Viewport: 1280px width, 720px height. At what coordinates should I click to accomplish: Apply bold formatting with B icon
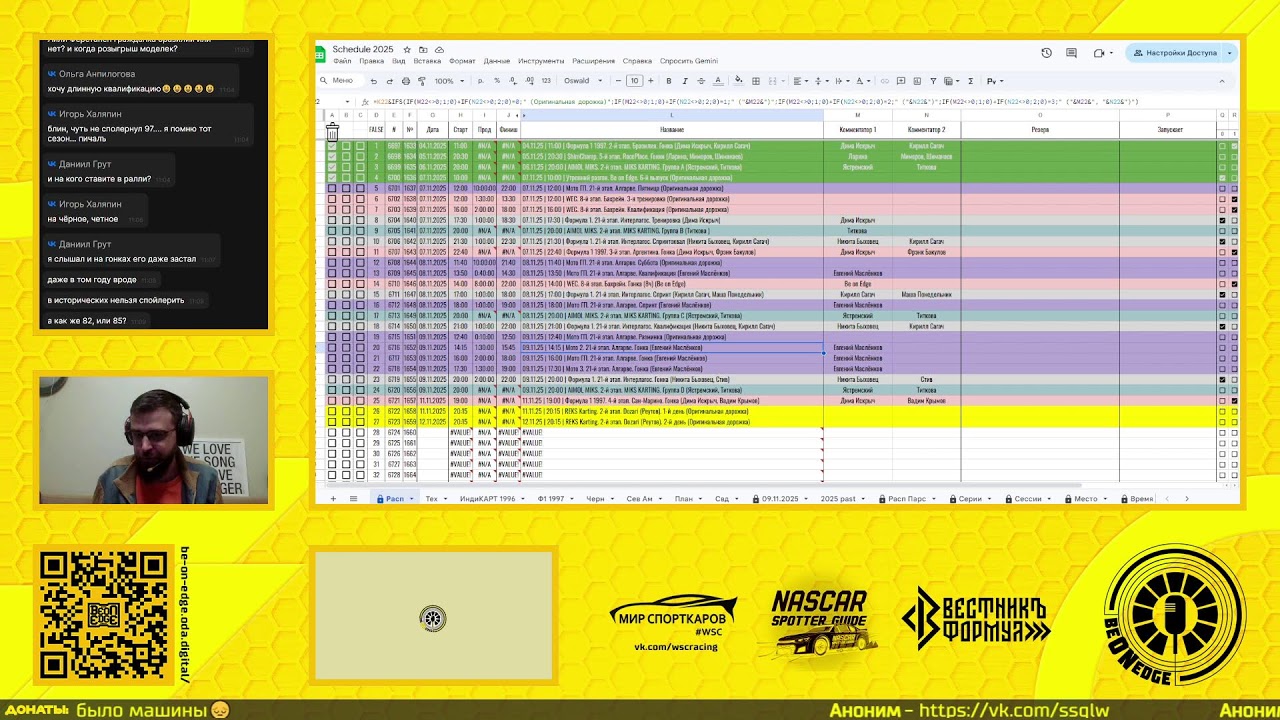pos(669,81)
